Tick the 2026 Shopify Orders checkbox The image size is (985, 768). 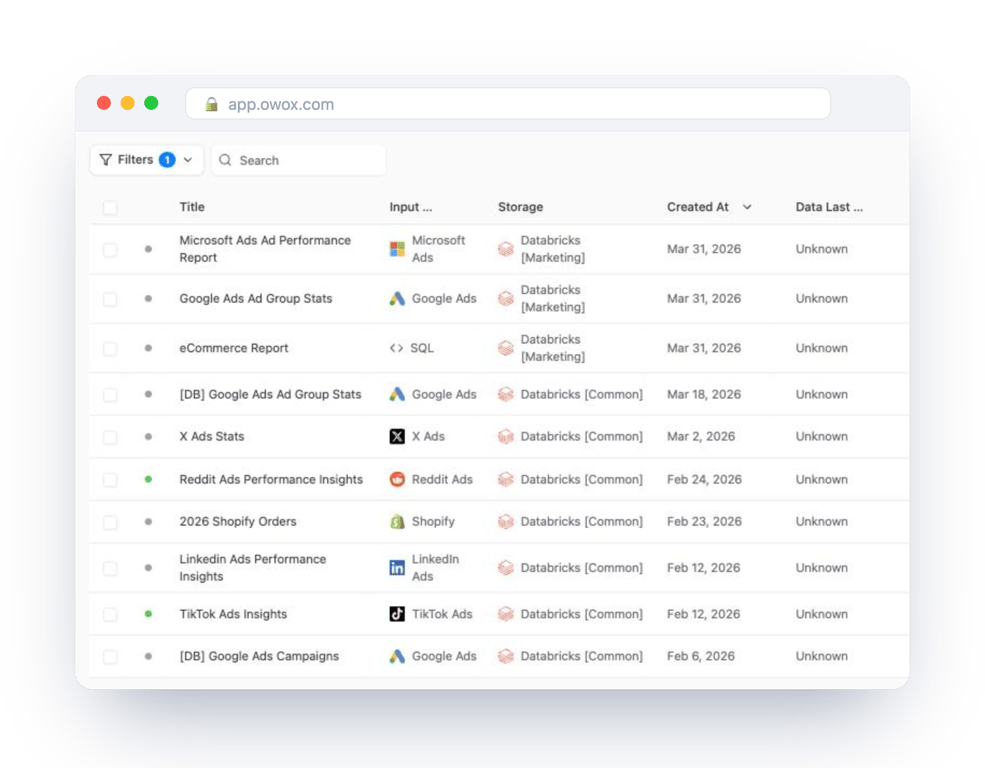[x=110, y=521]
